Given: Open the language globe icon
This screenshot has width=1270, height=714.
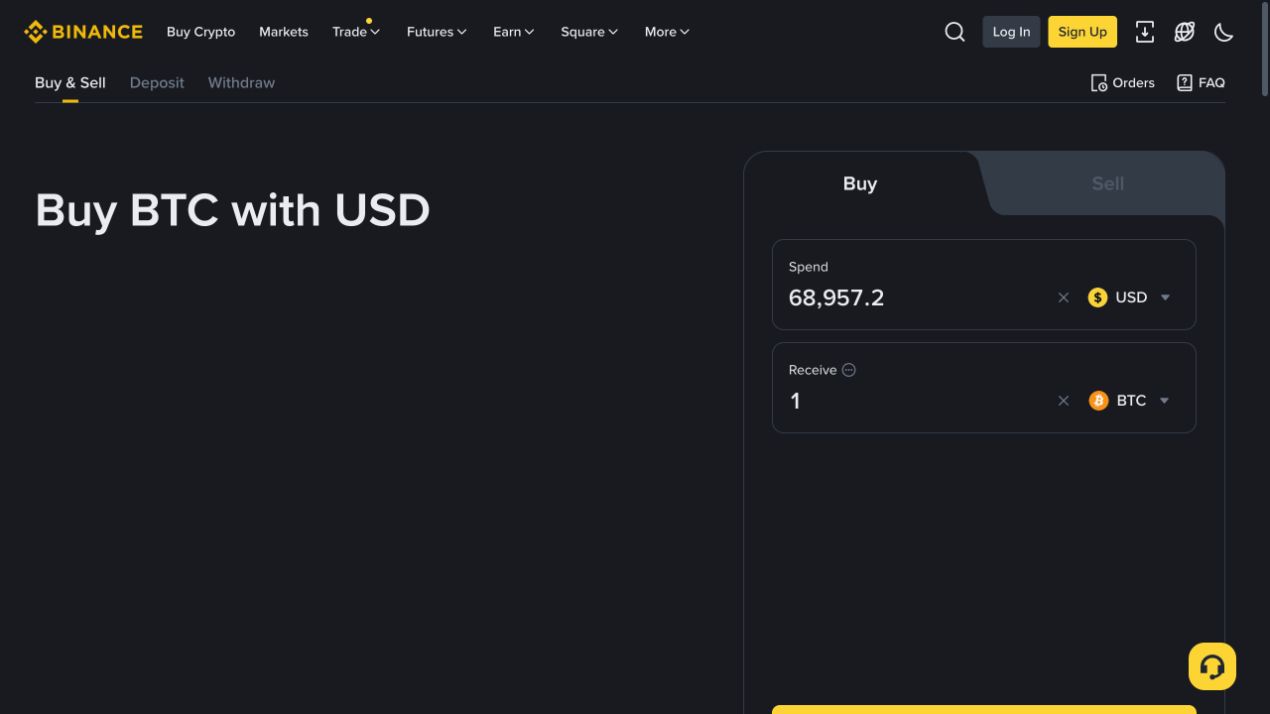Looking at the screenshot, I should point(1184,32).
